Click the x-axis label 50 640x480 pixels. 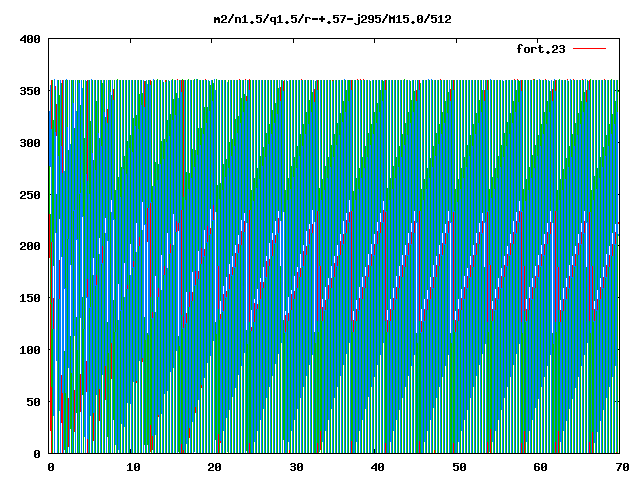click(459, 467)
